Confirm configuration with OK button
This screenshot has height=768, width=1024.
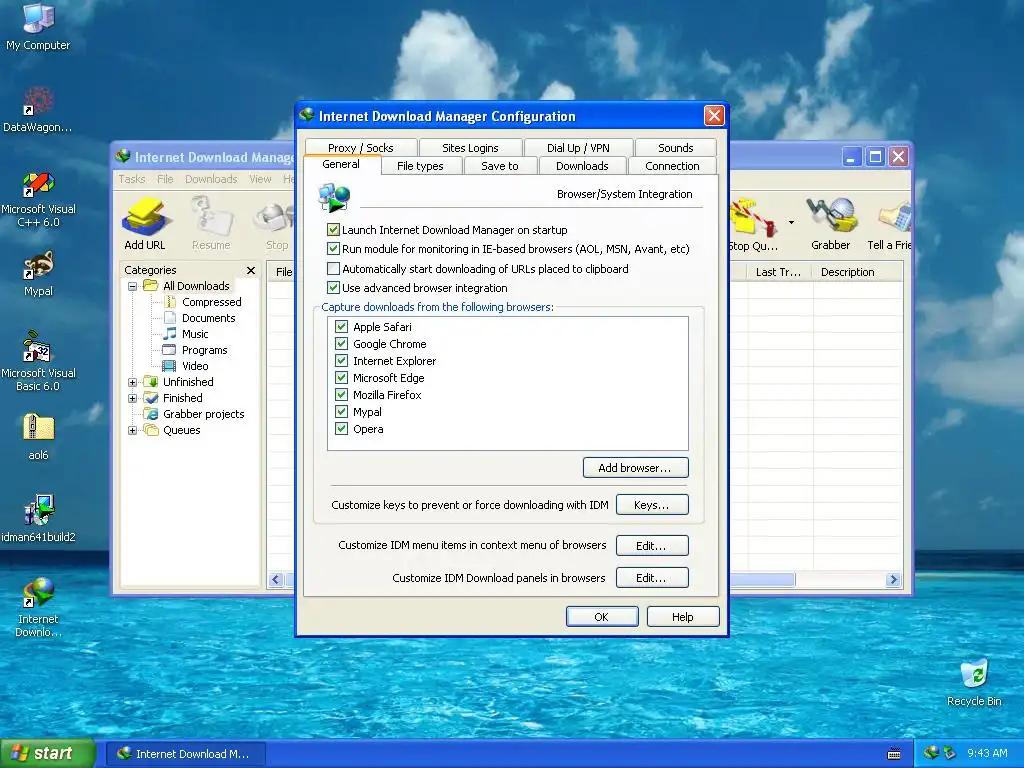tap(601, 616)
